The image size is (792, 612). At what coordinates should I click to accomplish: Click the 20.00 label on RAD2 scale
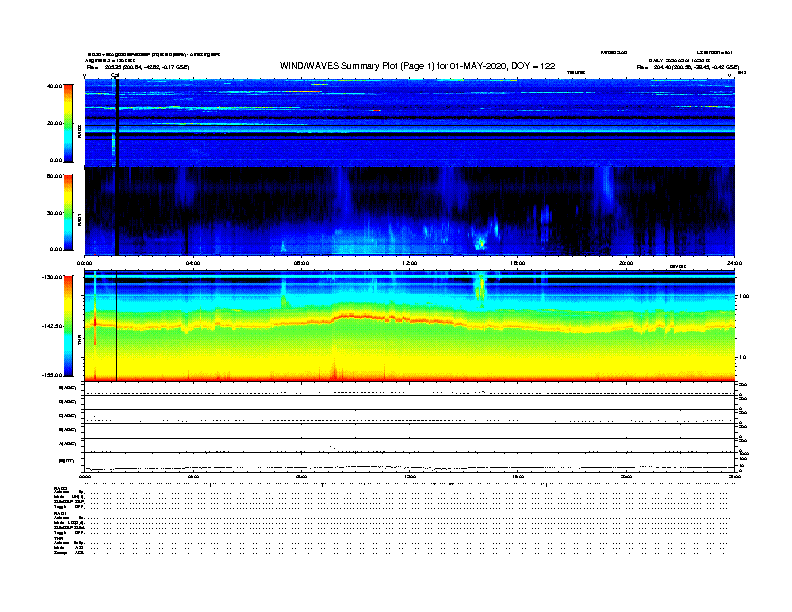coord(54,123)
